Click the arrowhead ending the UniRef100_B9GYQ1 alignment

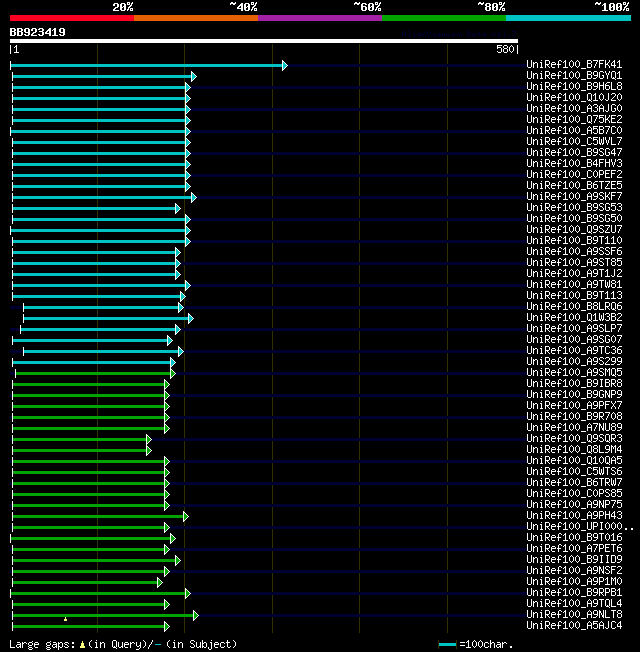(x=193, y=77)
